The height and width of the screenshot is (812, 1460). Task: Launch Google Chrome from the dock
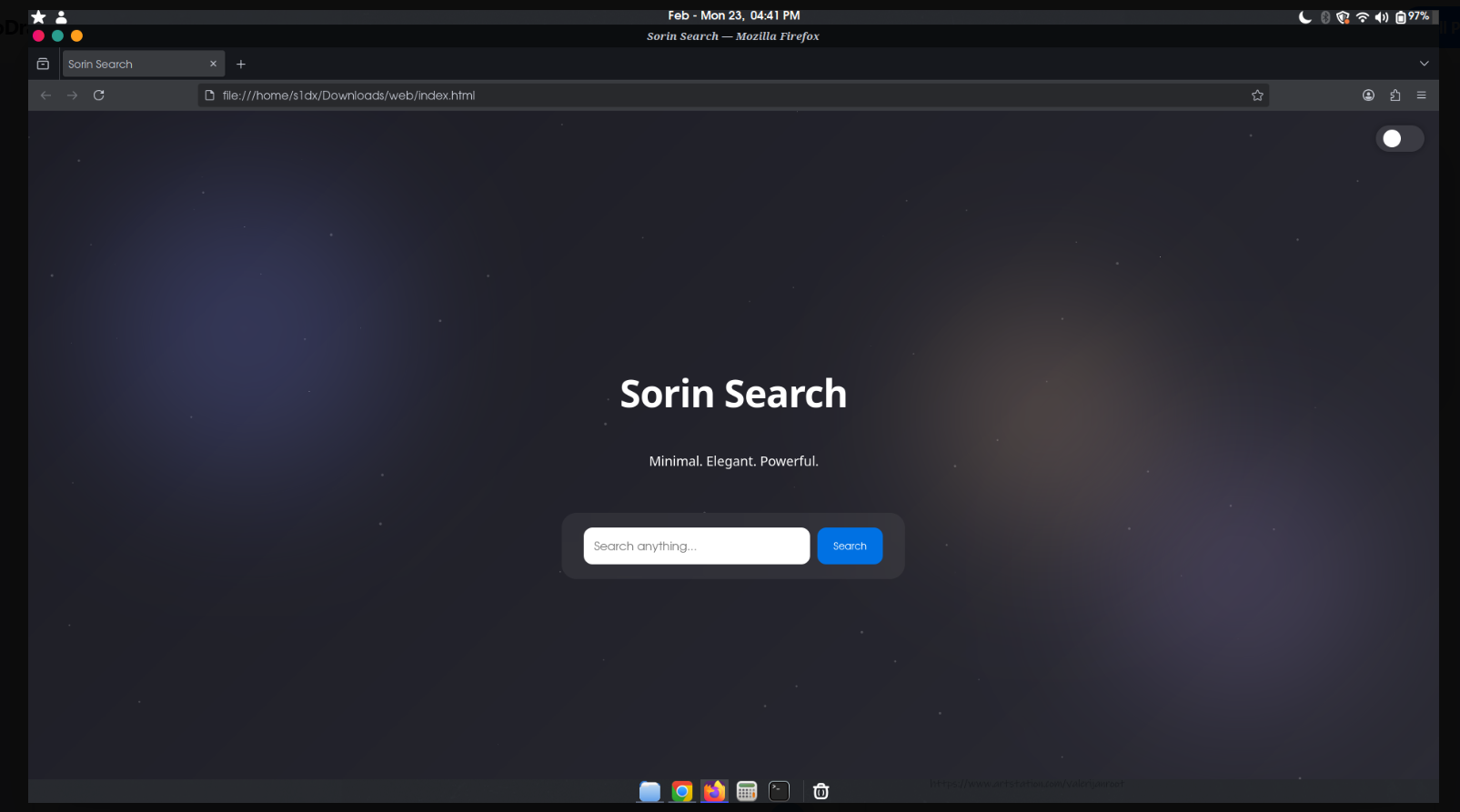tap(682, 791)
